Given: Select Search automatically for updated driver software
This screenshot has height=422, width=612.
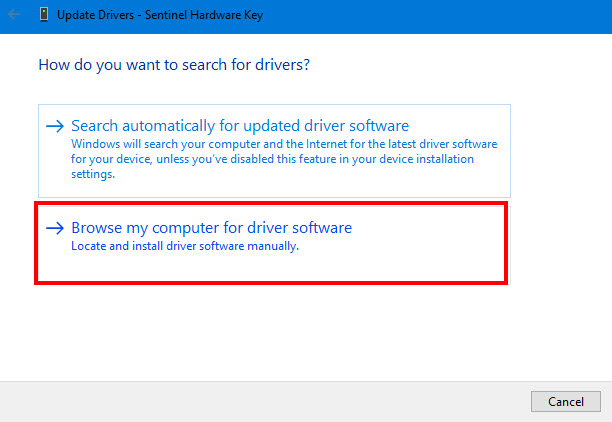Looking at the screenshot, I should click(x=240, y=126).
